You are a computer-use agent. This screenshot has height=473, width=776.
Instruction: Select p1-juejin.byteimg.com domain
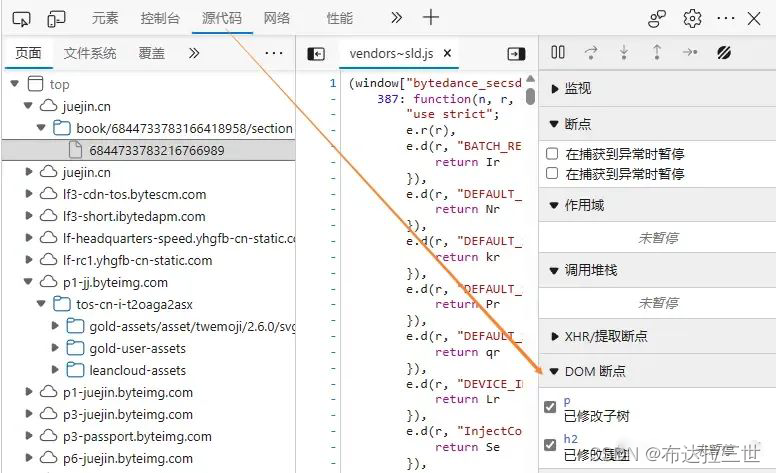coord(128,392)
